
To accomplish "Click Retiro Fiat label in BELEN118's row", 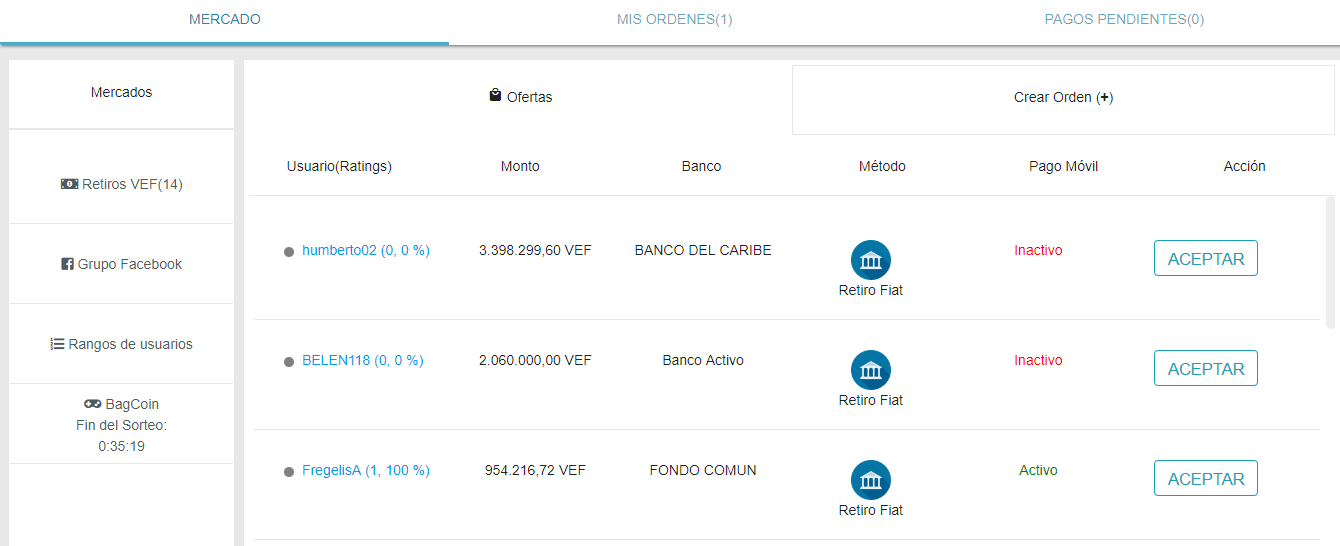I will coord(871,400).
